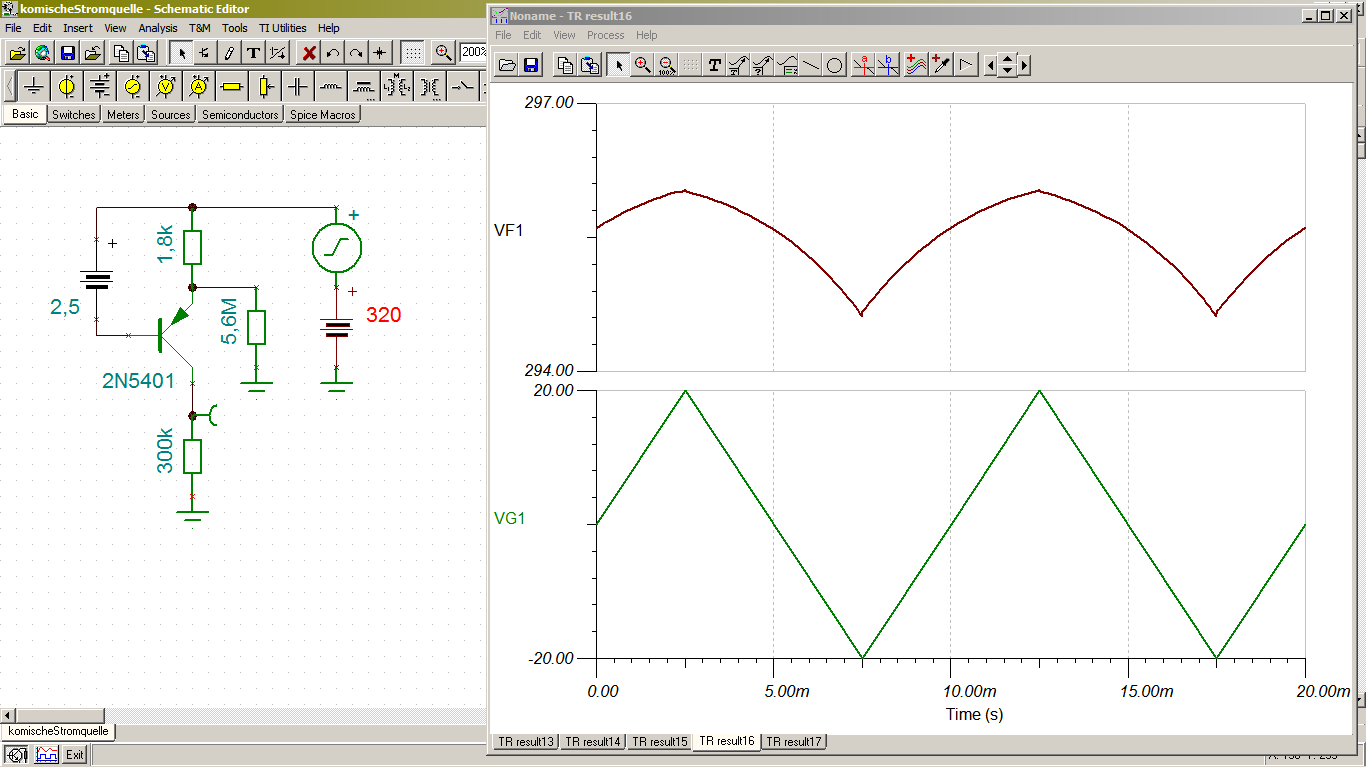Screen dimensions: 1366x768
Task: Insert a ground component
Action: (34, 87)
